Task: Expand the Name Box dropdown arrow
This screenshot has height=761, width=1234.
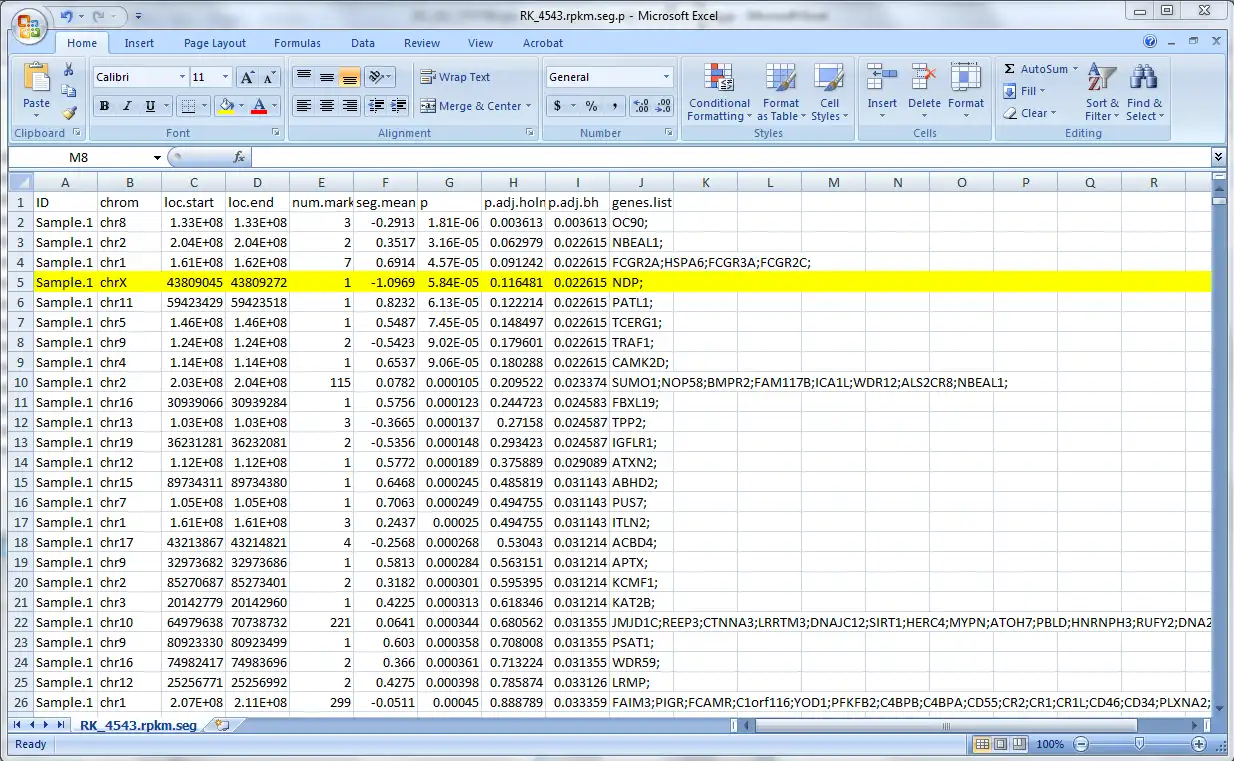Action: [157, 158]
